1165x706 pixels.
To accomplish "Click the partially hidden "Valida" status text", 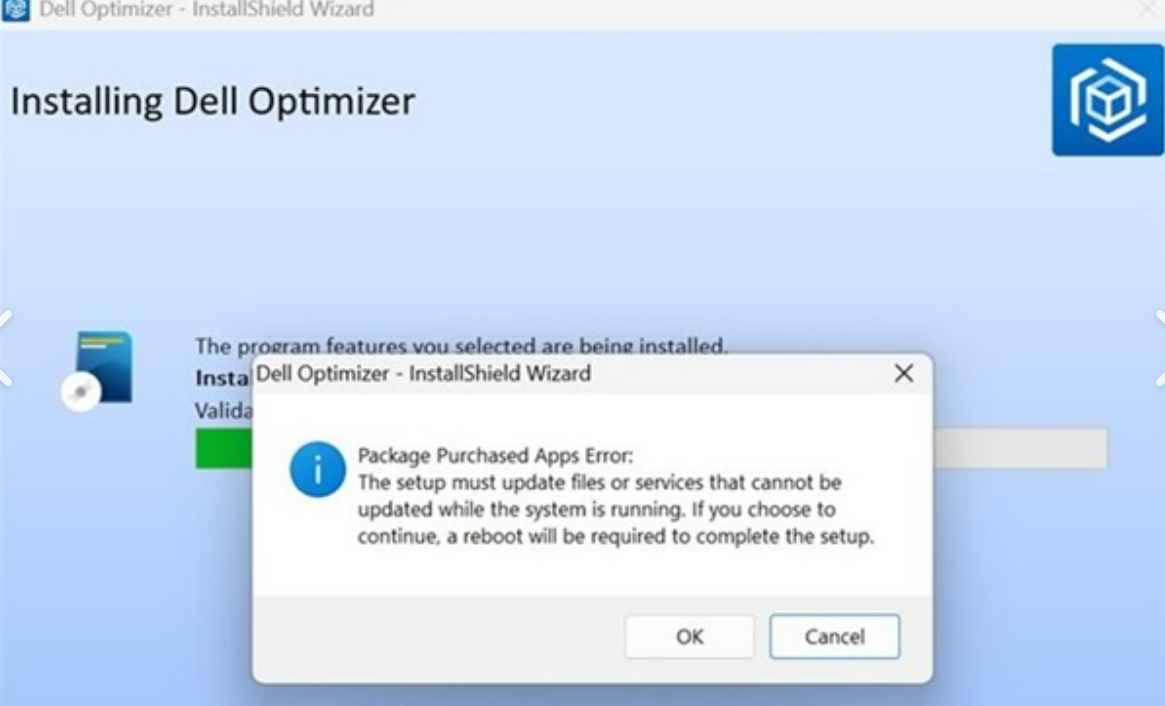I will [221, 410].
